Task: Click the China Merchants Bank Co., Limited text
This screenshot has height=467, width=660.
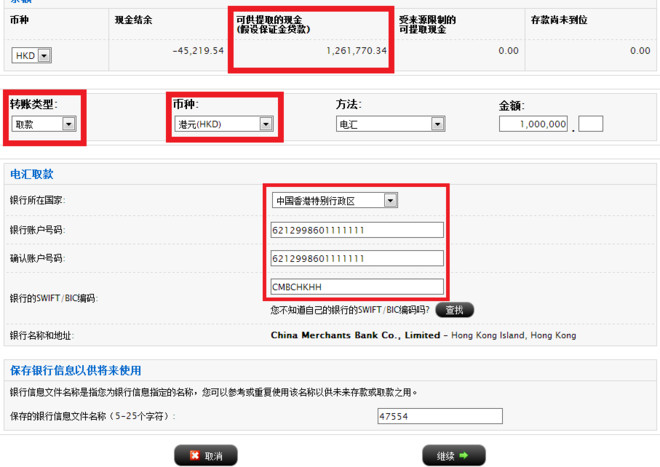Action: tap(355, 335)
